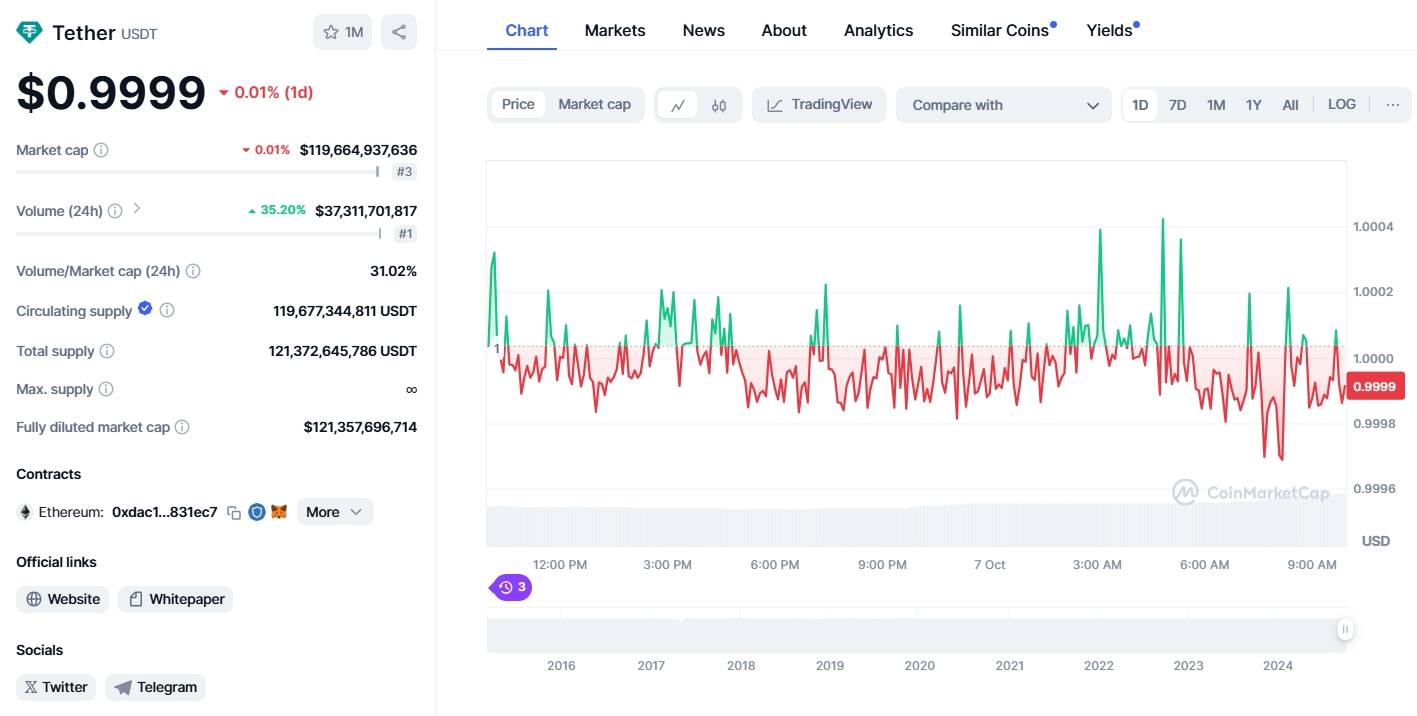Show Max. supply info icon

pos(106,389)
